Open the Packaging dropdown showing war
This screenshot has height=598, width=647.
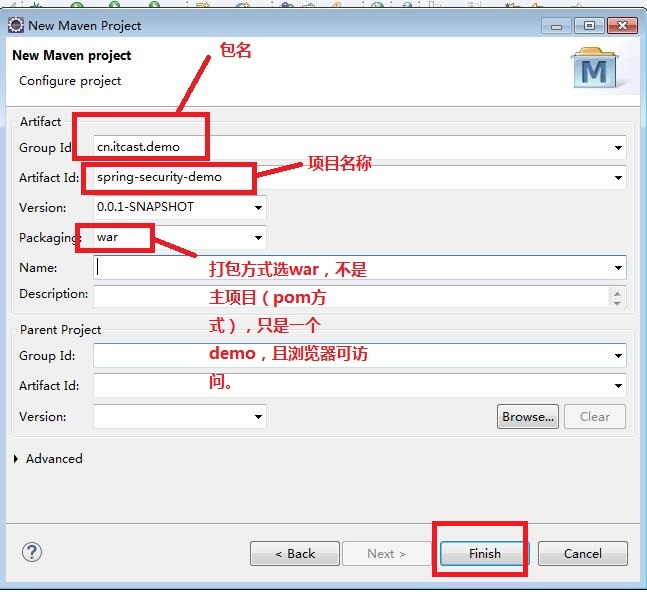tap(258, 238)
